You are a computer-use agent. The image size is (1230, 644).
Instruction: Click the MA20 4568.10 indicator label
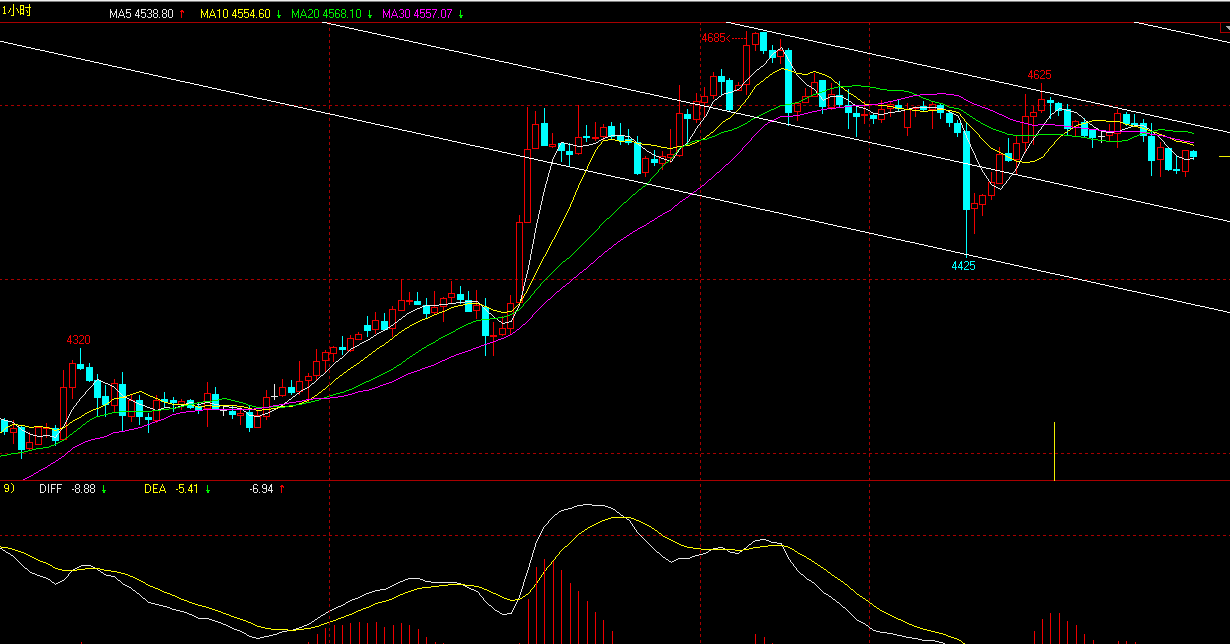click(326, 14)
